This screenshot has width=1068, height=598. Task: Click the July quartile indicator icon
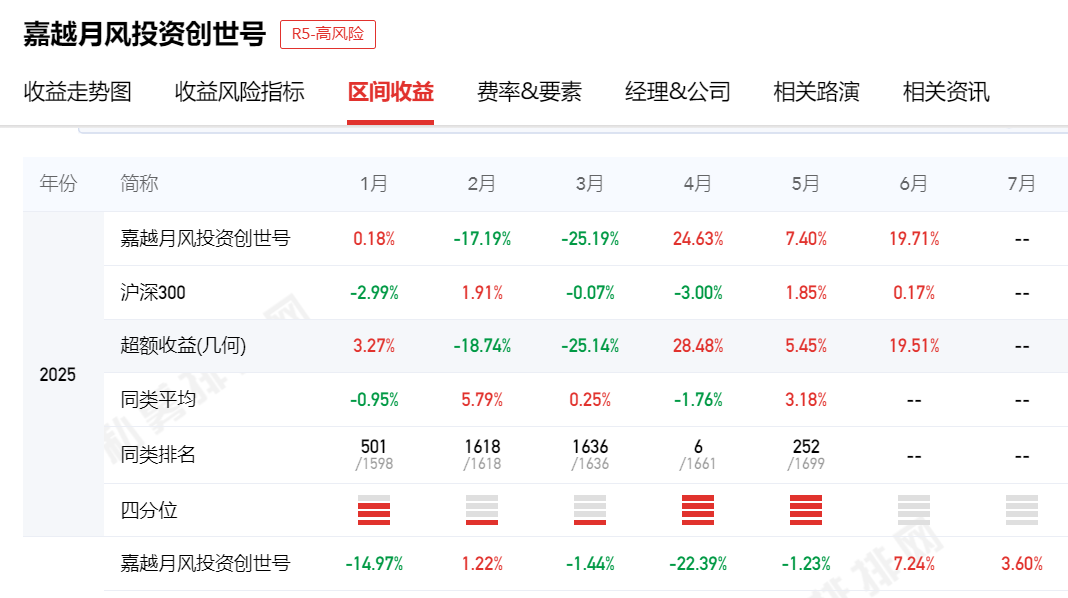(1022, 510)
